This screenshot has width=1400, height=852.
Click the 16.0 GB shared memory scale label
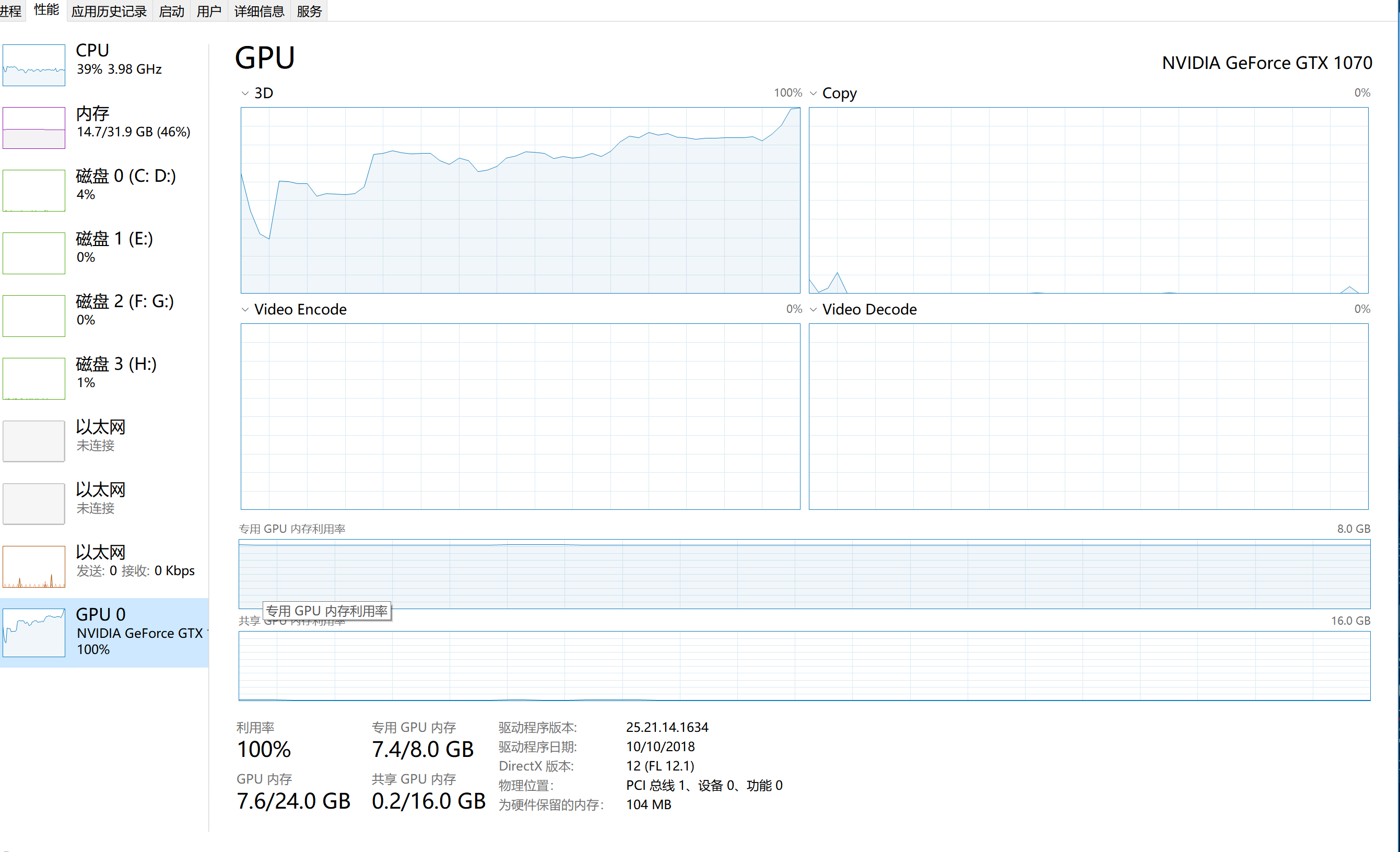click(x=1350, y=621)
